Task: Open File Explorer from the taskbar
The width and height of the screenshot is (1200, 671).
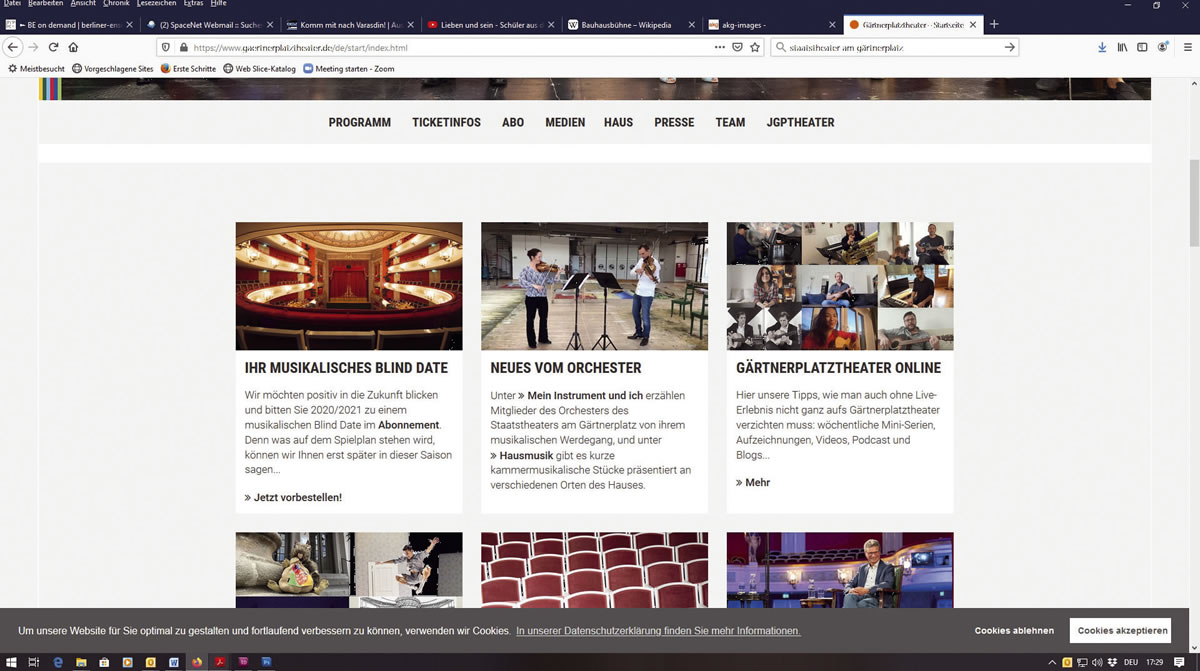Action: point(81,662)
